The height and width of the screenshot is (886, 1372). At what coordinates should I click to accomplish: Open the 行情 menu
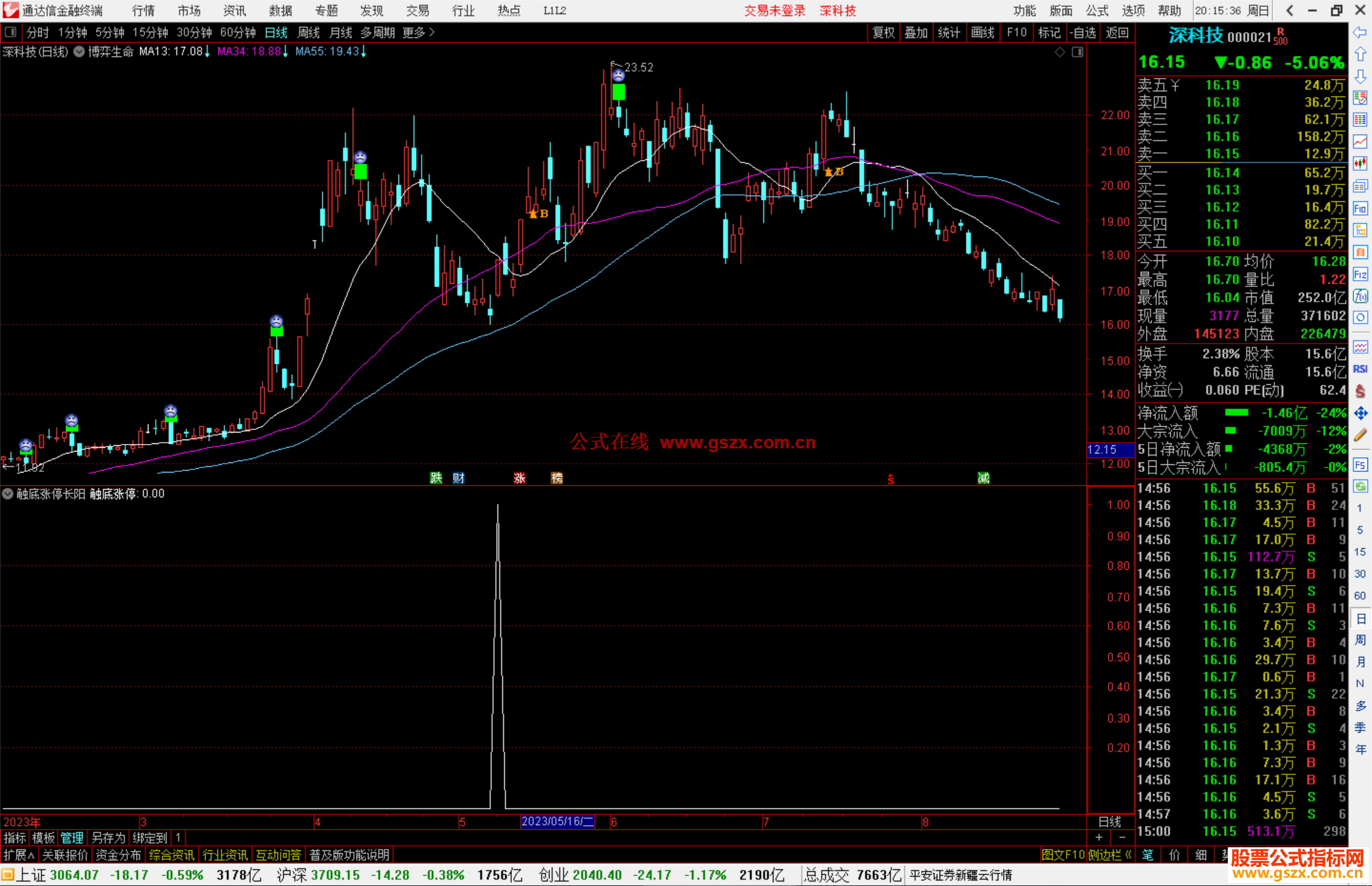pos(144,11)
